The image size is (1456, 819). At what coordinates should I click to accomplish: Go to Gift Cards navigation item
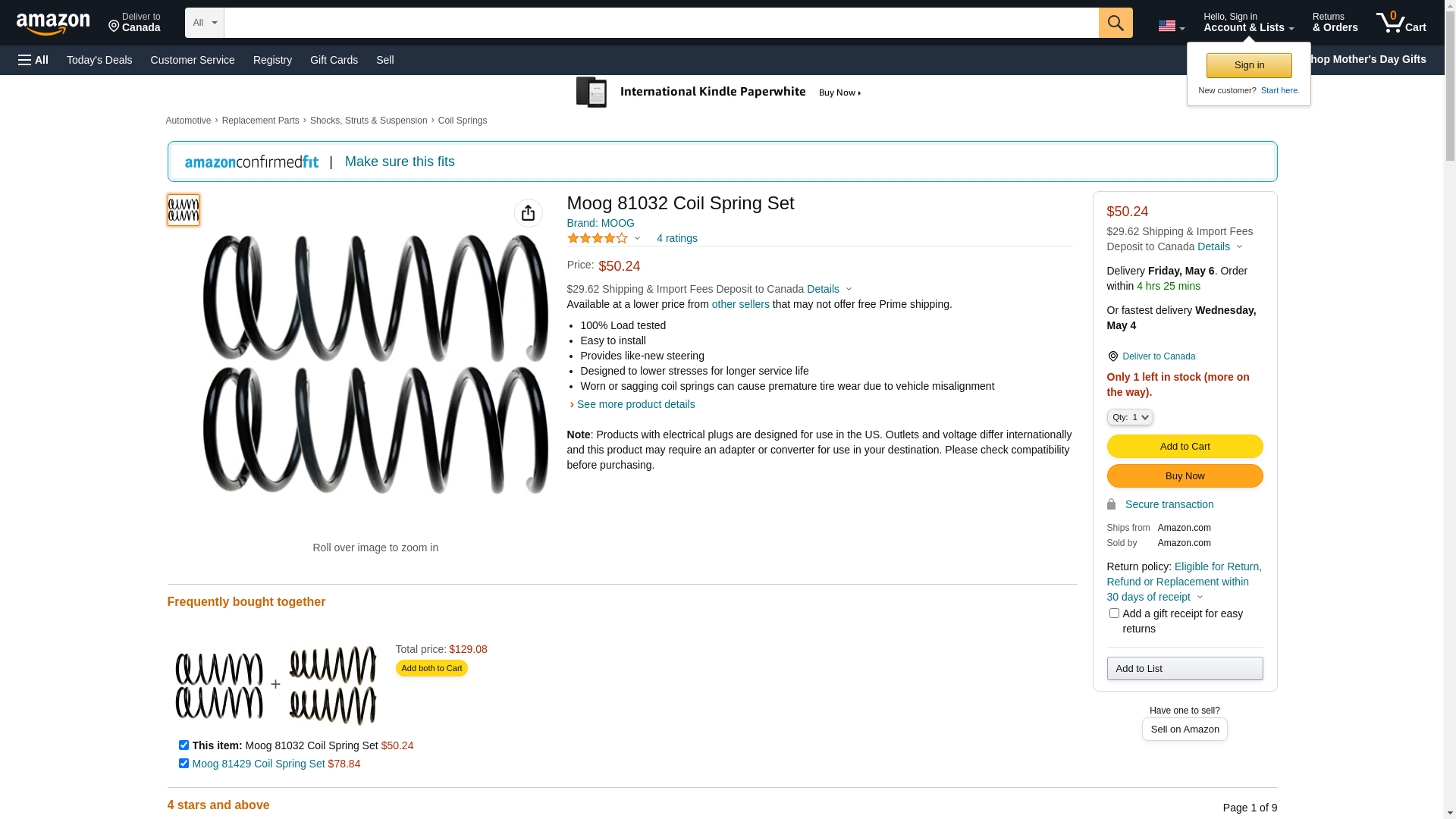334,60
